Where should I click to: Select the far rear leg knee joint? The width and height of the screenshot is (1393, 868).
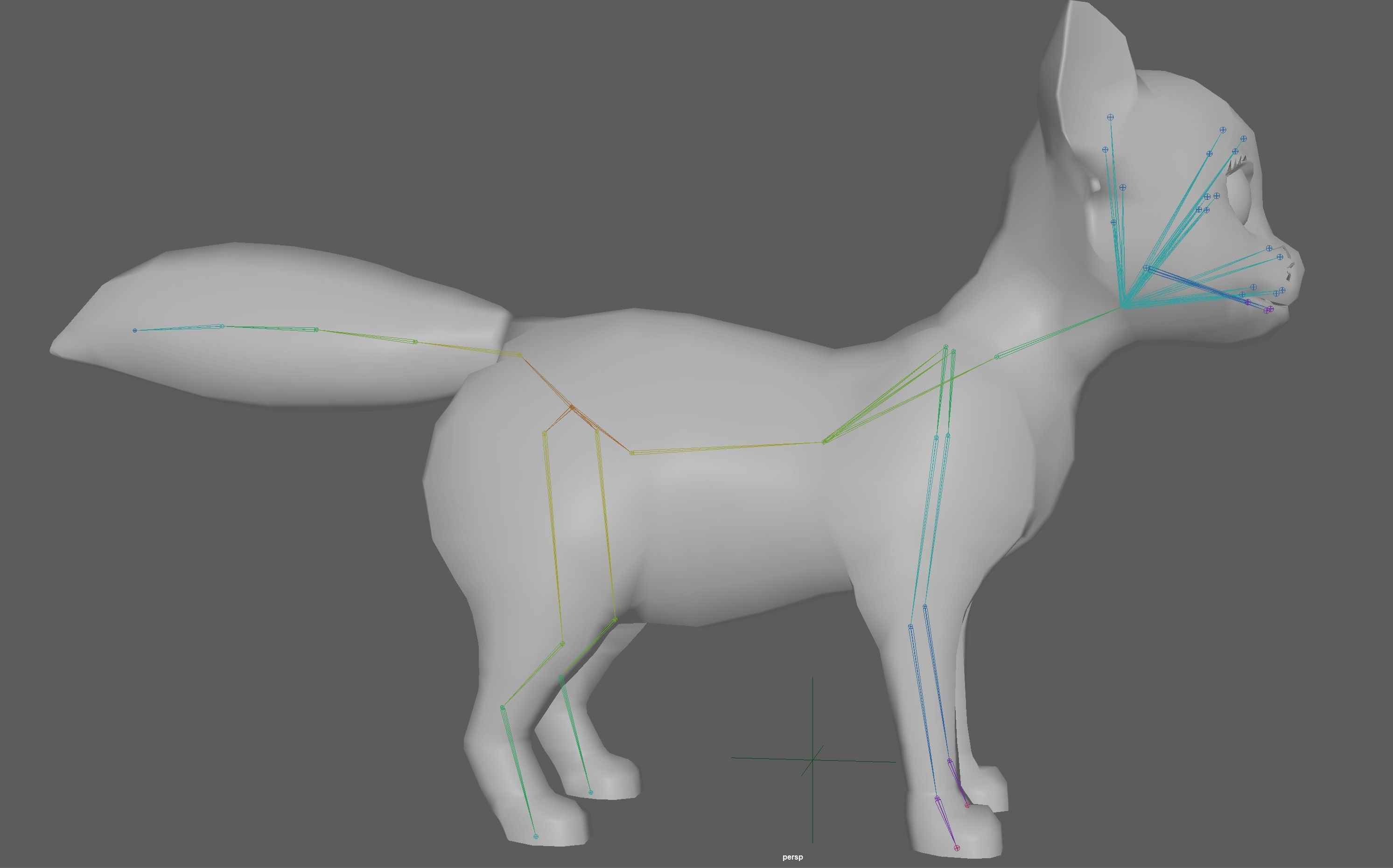615,619
